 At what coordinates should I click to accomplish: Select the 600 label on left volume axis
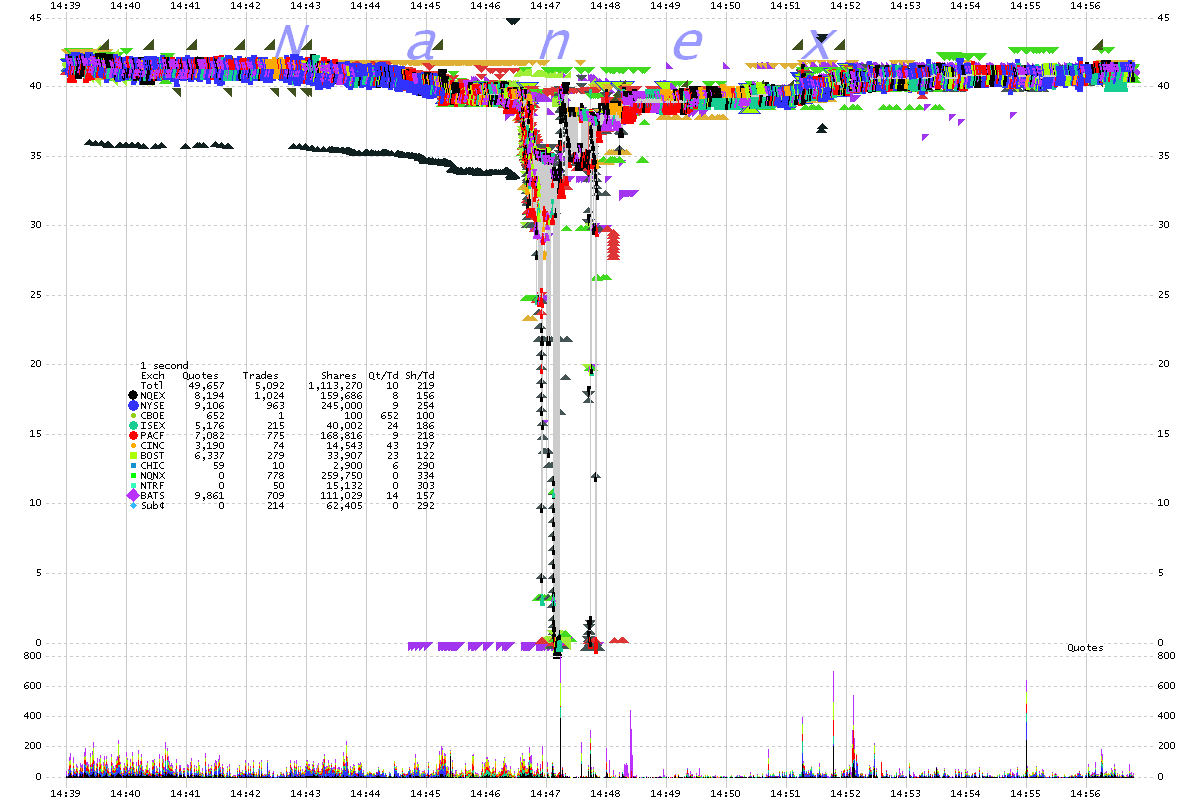pos(33,686)
